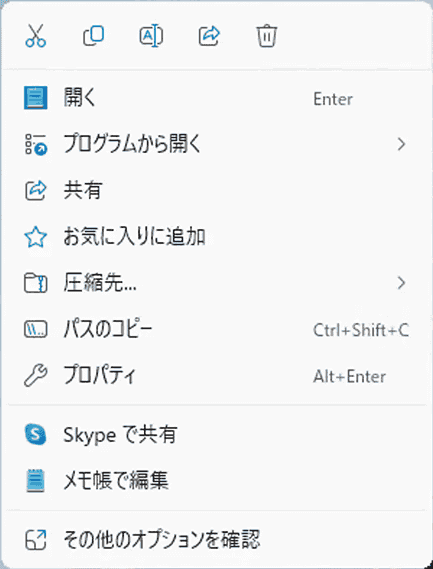The width and height of the screenshot is (433, 569).
Task: Click the notepad icon next to 開く
Action: click(36, 98)
